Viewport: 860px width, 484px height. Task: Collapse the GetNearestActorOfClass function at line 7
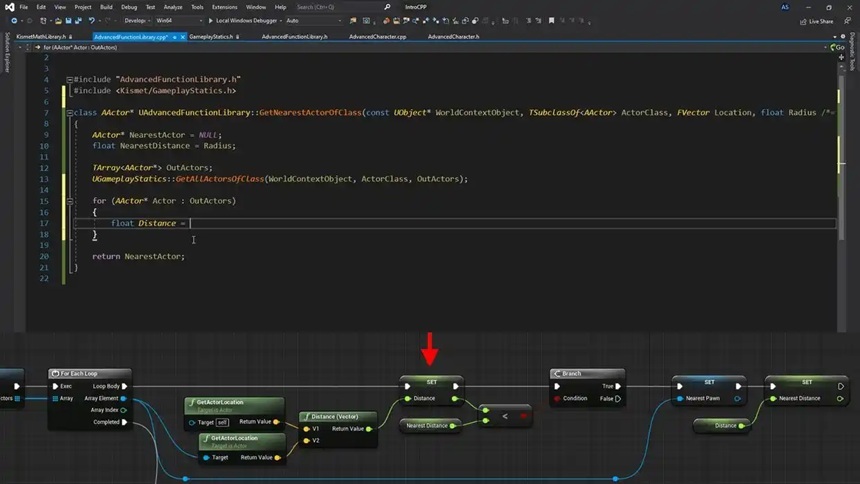(70, 112)
